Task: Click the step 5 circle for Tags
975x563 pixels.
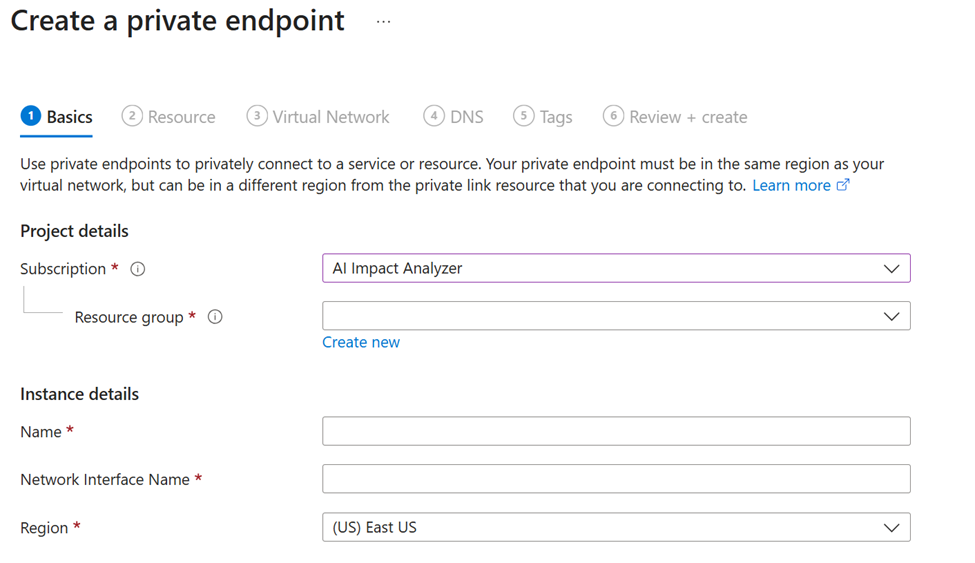Action: pyautogui.click(x=524, y=116)
